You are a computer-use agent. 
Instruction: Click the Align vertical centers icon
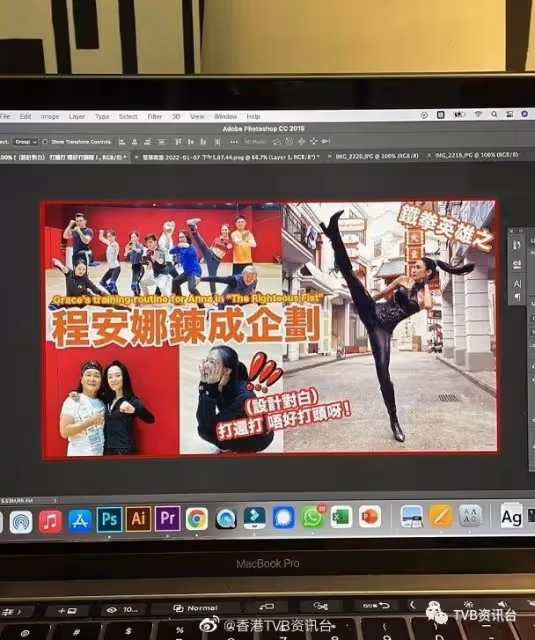coord(191,142)
